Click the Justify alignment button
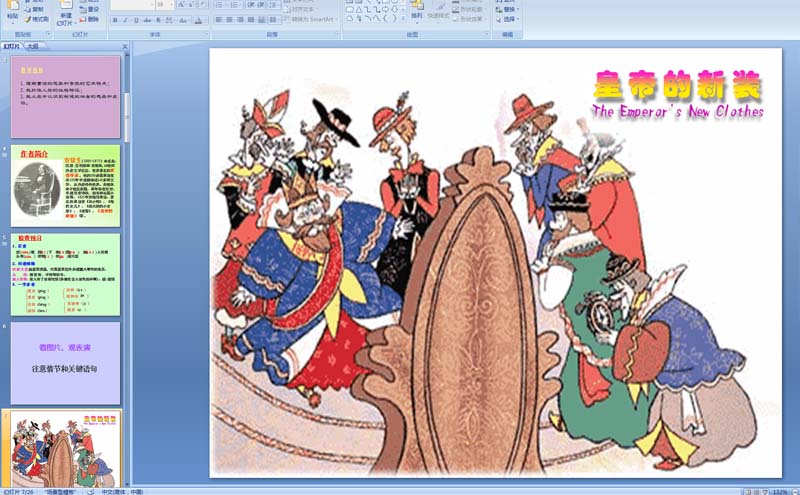Image resolution: width=800 pixels, height=495 pixels. pyautogui.click(x=251, y=20)
